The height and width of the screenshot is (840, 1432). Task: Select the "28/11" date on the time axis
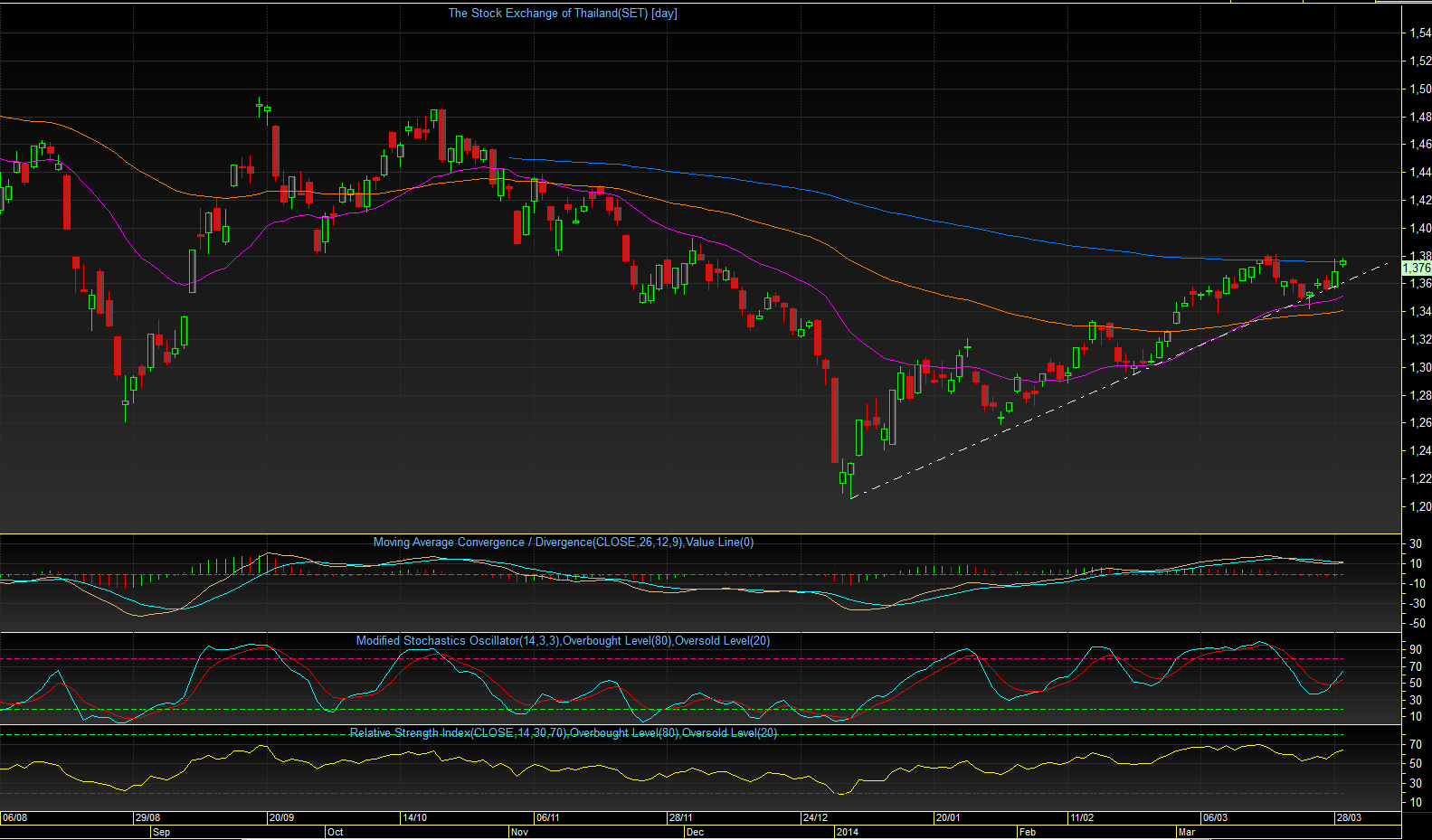pyautogui.click(x=680, y=817)
